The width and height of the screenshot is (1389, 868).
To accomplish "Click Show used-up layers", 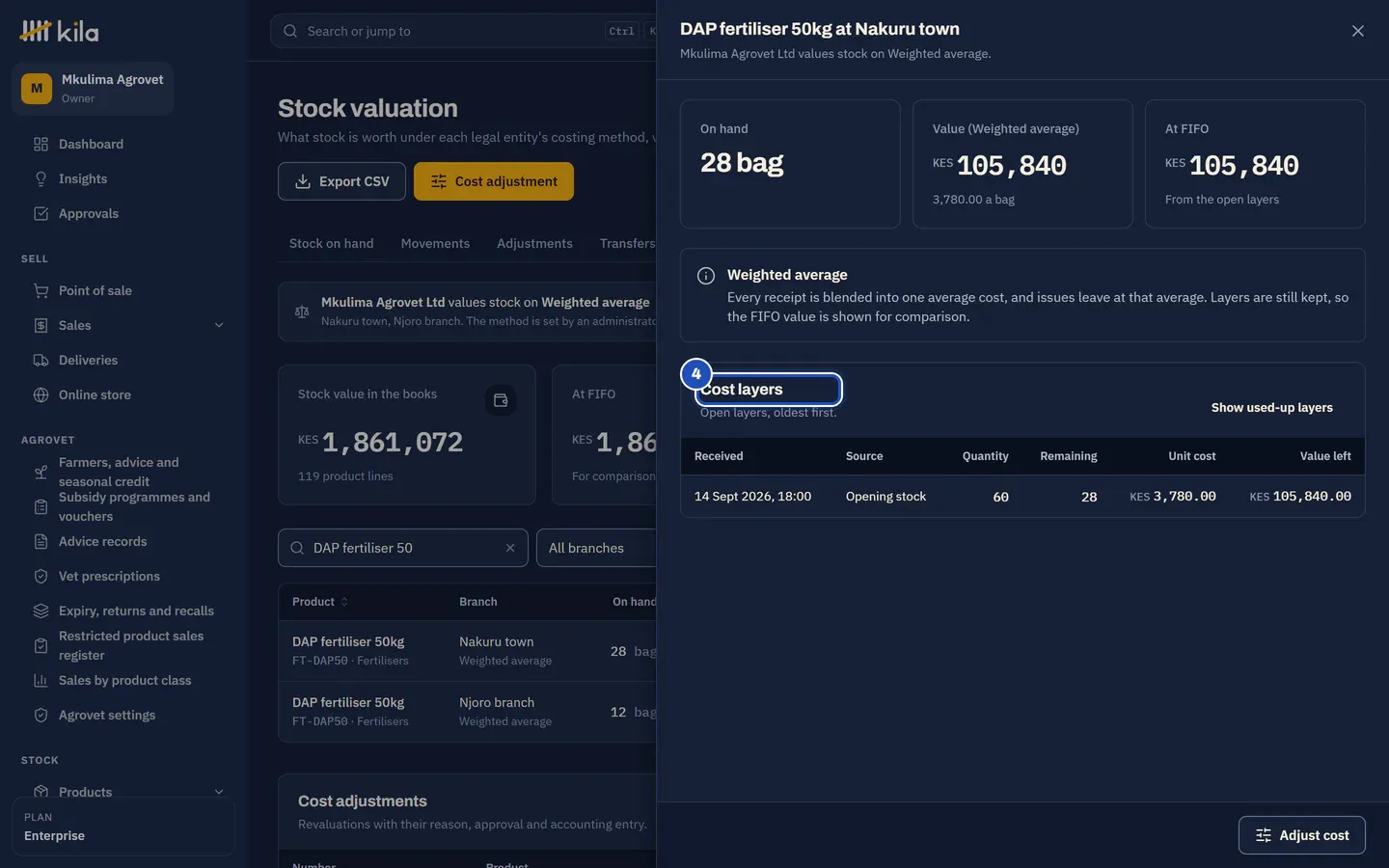I will [1271, 408].
